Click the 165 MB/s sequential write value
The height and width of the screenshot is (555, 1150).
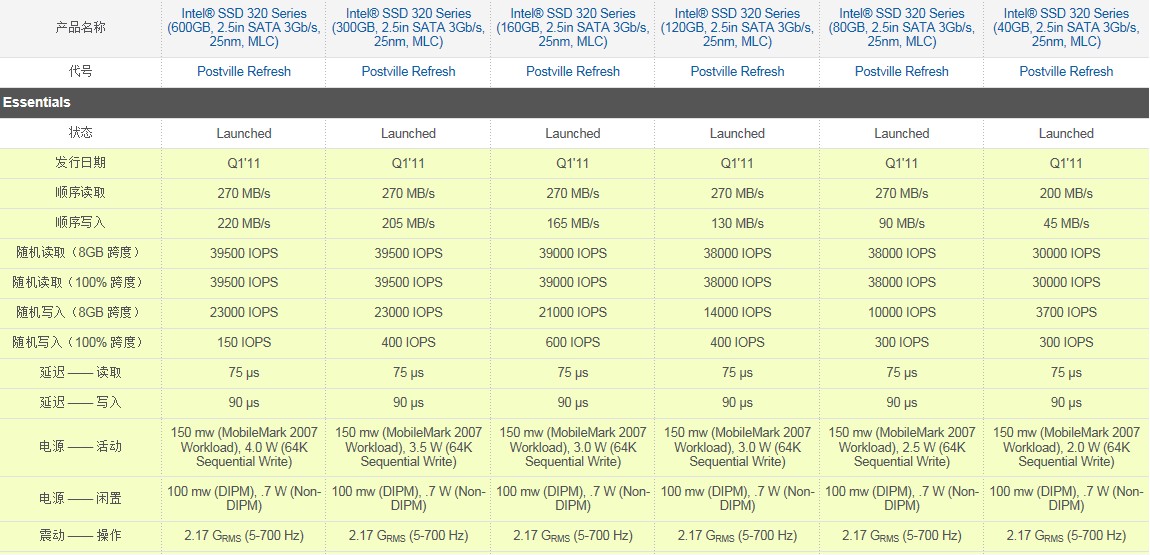click(x=573, y=223)
